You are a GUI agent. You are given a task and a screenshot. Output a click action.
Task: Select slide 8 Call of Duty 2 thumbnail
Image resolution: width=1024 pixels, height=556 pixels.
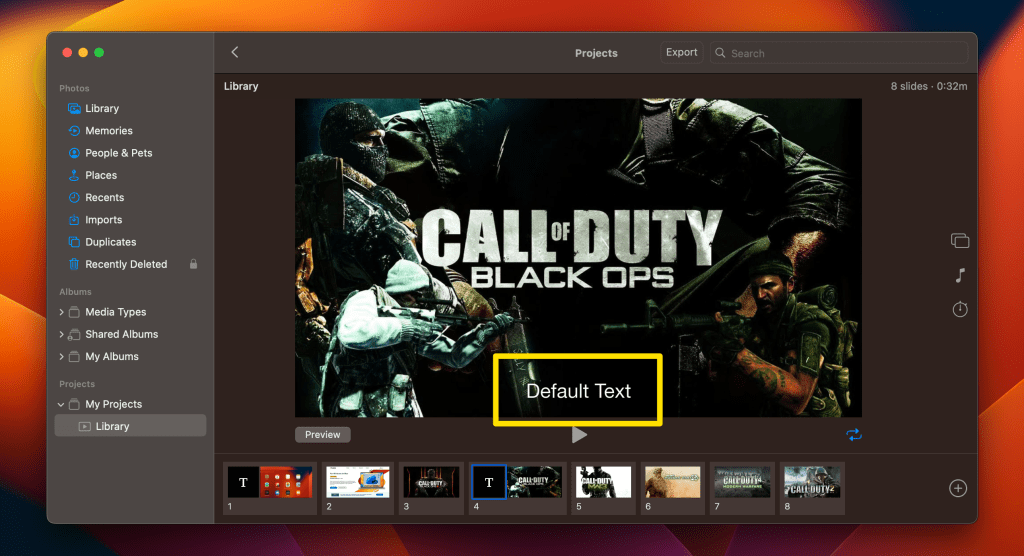(812, 482)
